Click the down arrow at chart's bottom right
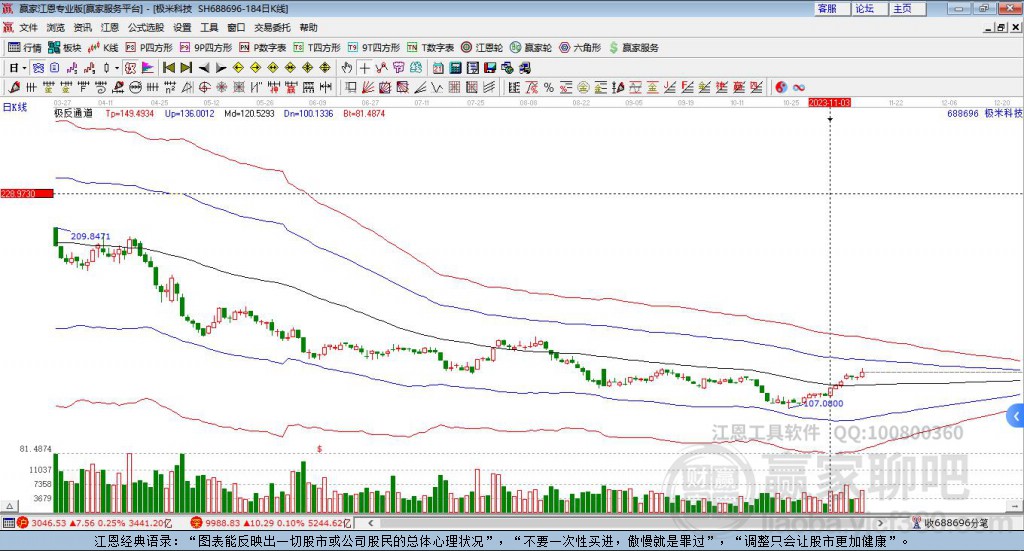The height and width of the screenshot is (551, 1024). (1016, 507)
